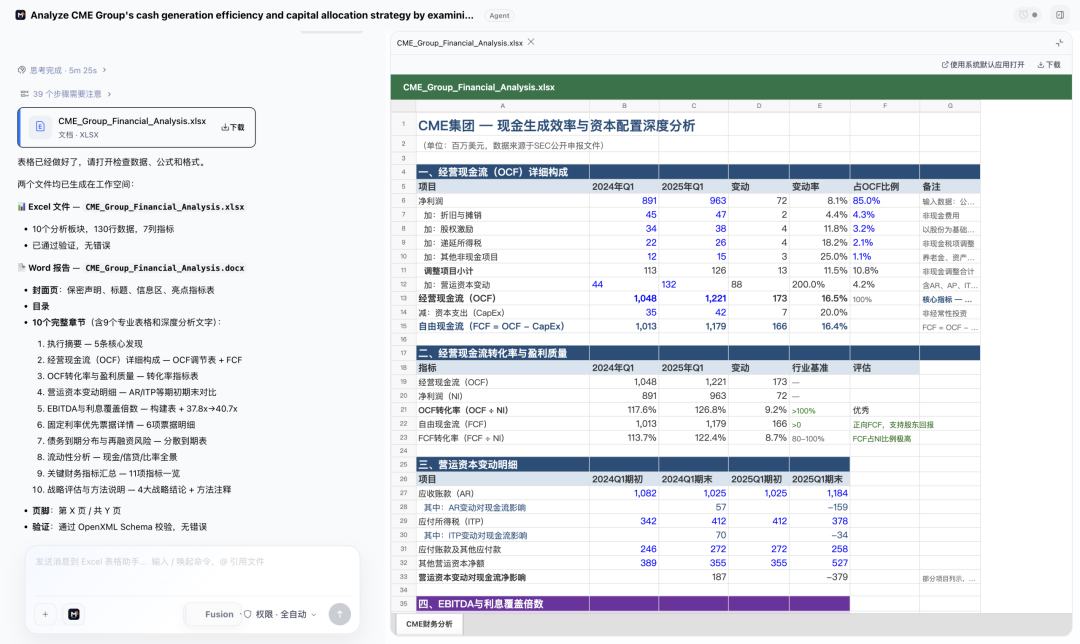Image resolution: width=1080 pixels, height=644 pixels.
Task: Open the 权限 · 全自动 permissions dropdown
Action: pyautogui.click(x=280, y=614)
